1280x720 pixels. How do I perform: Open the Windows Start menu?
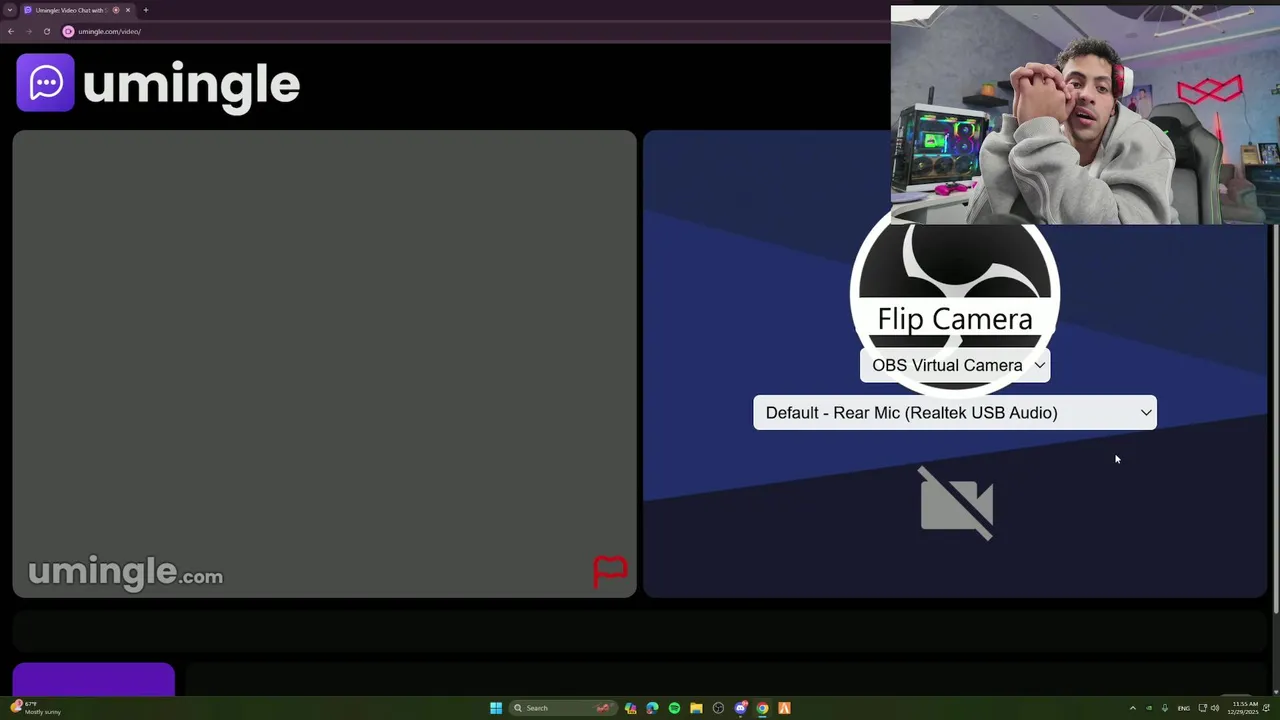(x=496, y=708)
